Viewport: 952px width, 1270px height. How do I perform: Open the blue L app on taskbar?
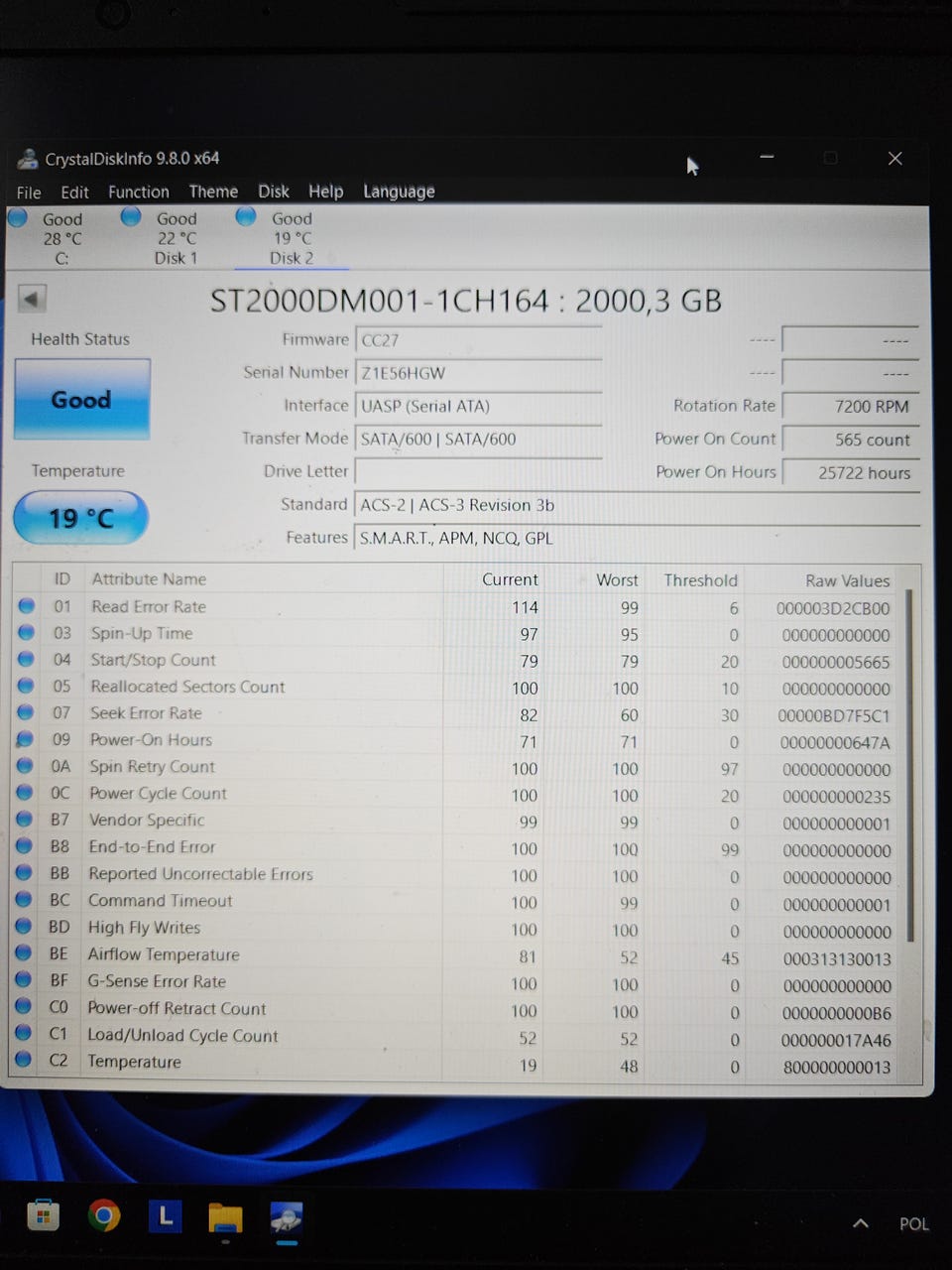(165, 1216)
